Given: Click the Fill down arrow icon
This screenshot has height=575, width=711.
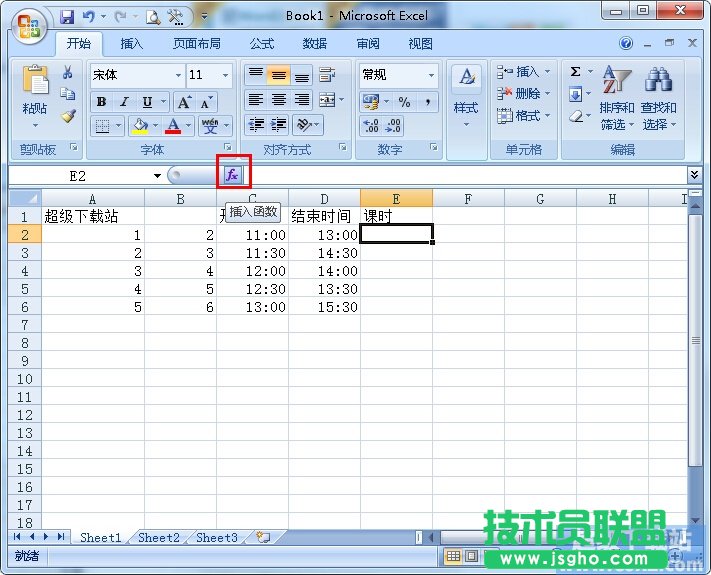Looking at the screenshot, I should [x=575, y=94].
